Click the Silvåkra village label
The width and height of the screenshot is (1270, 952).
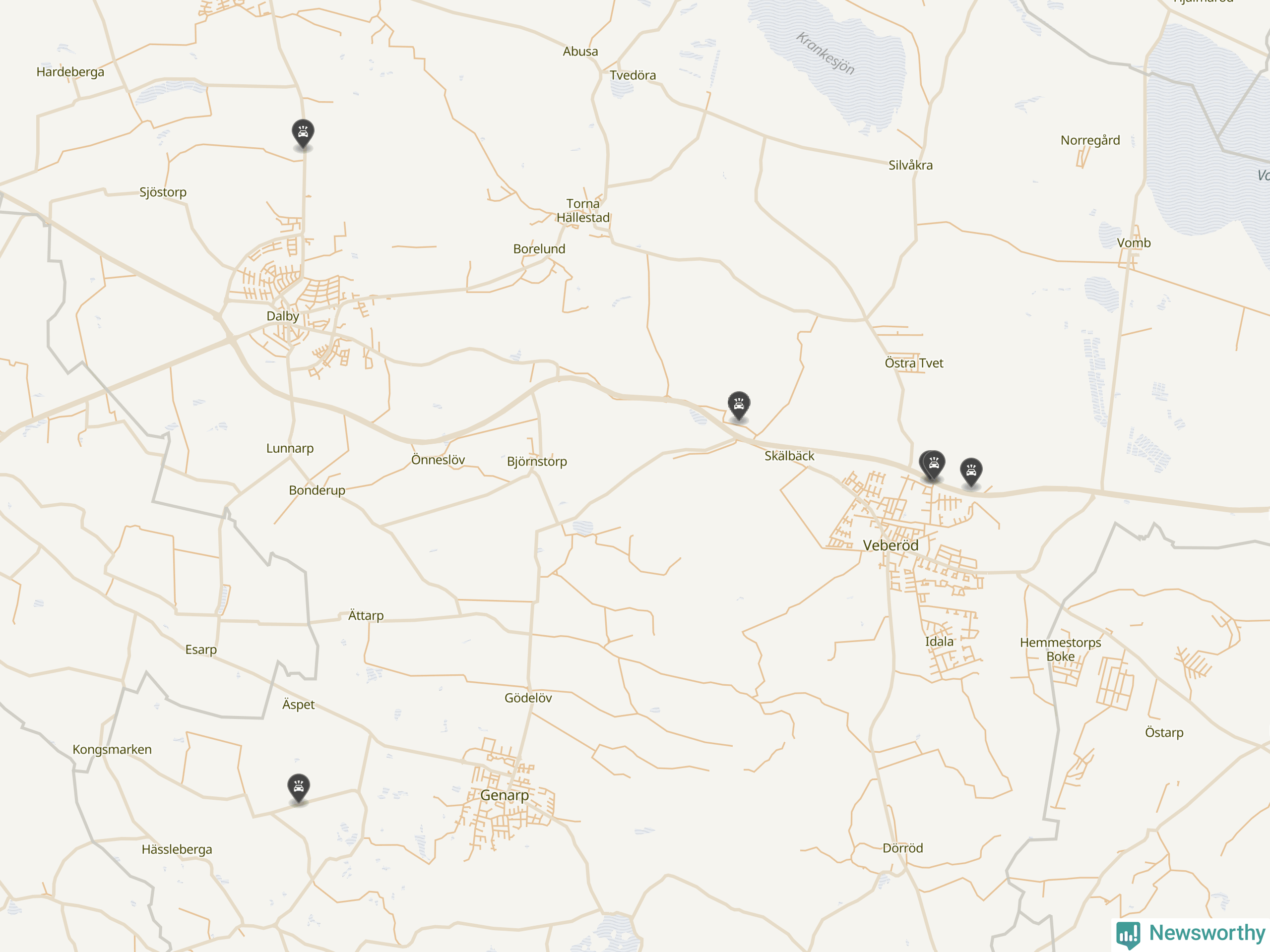(x=911, y=165)
